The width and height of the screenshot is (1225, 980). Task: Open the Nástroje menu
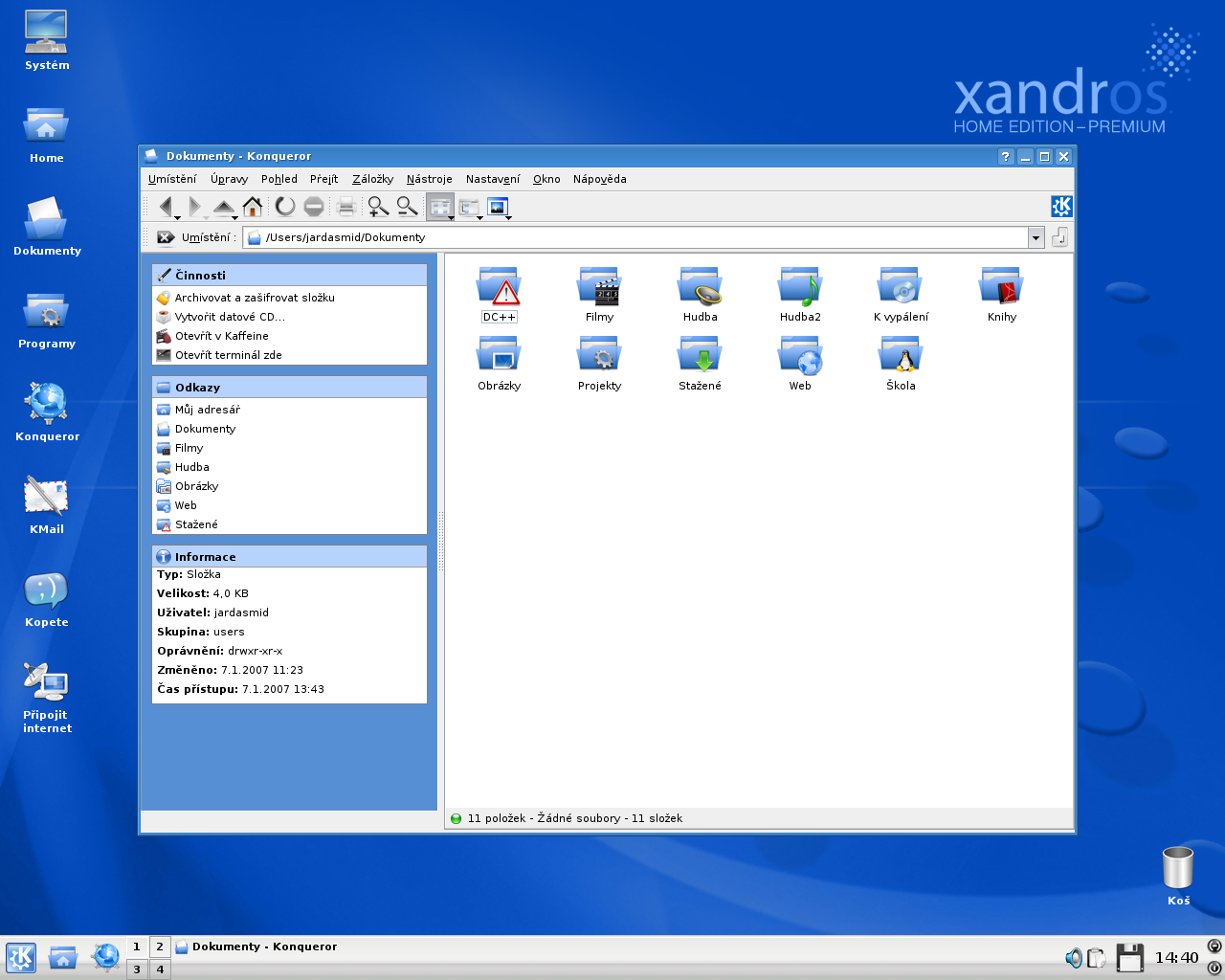tap(429, 179)
